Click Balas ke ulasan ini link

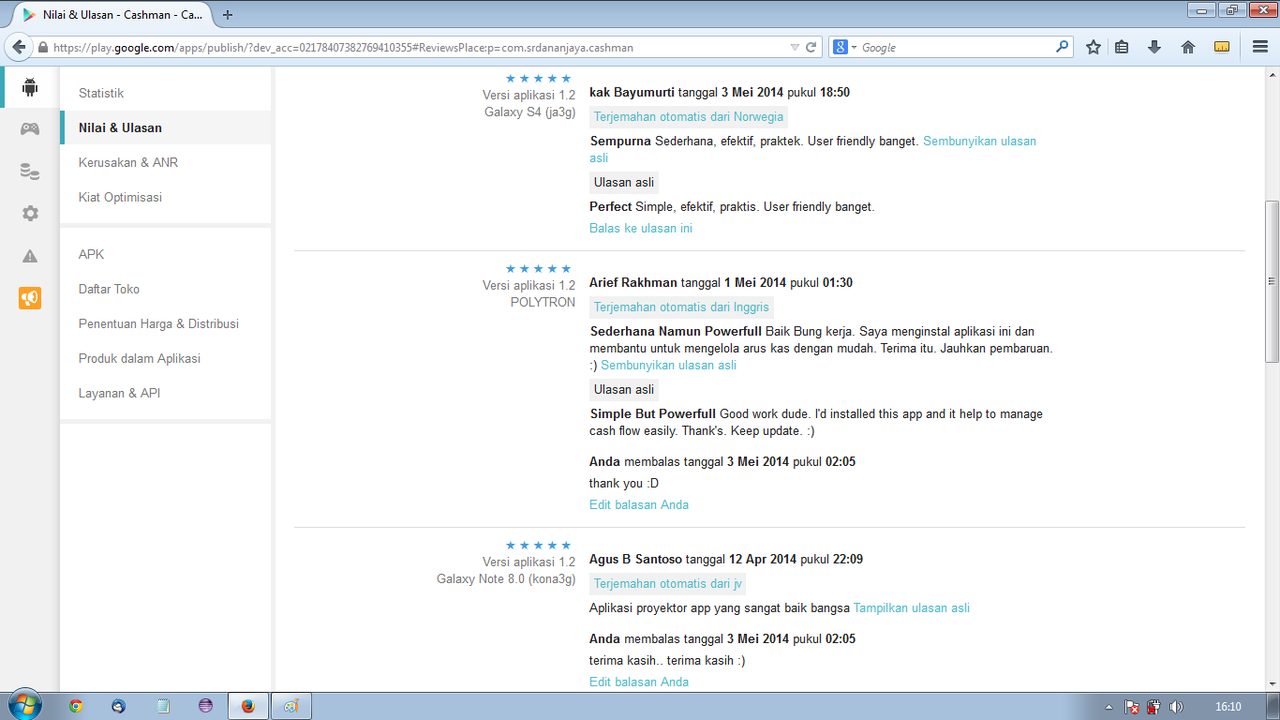click(x=641, y=228)
